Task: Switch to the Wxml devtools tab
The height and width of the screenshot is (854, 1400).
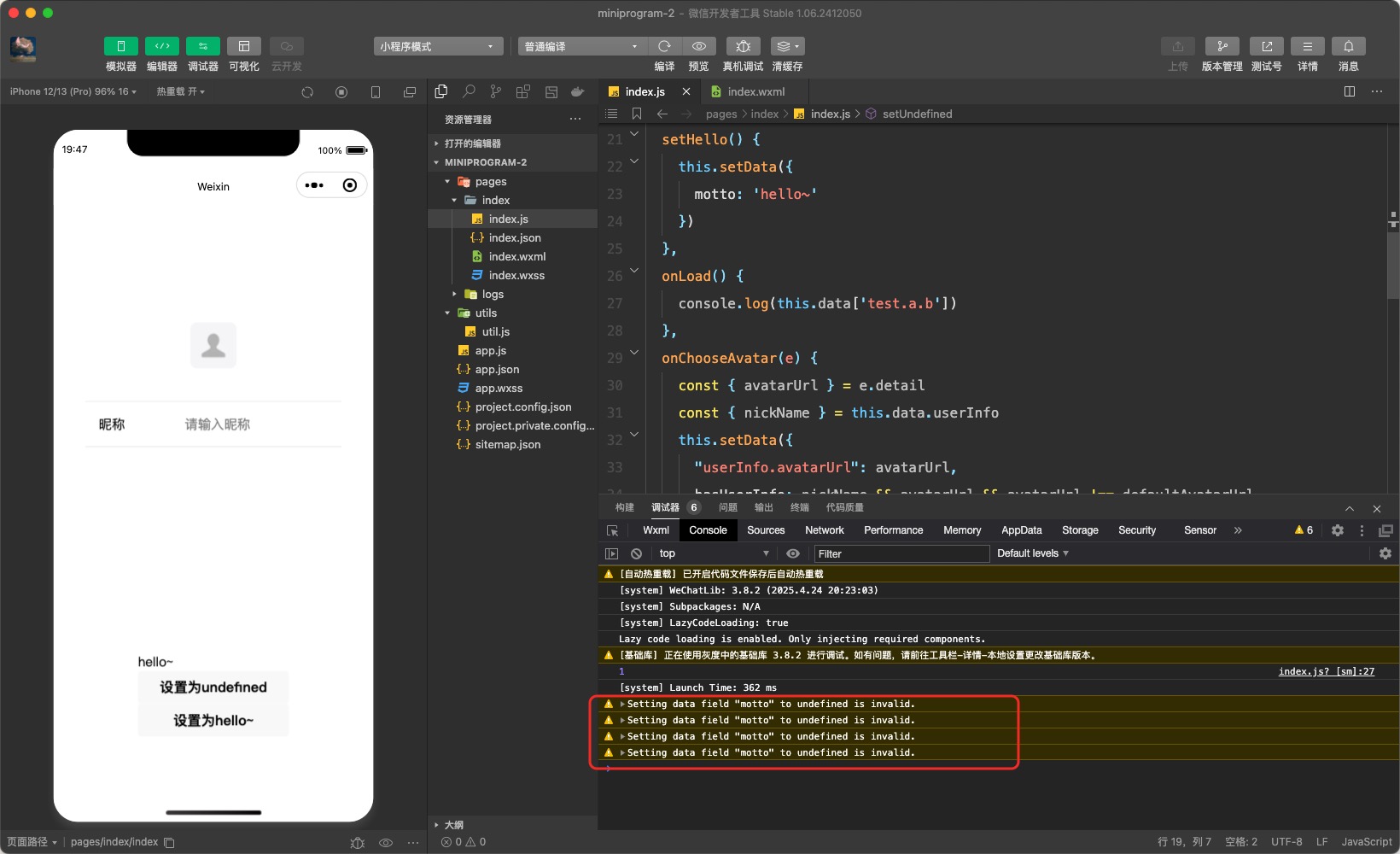Action: [x=656, y=530]
